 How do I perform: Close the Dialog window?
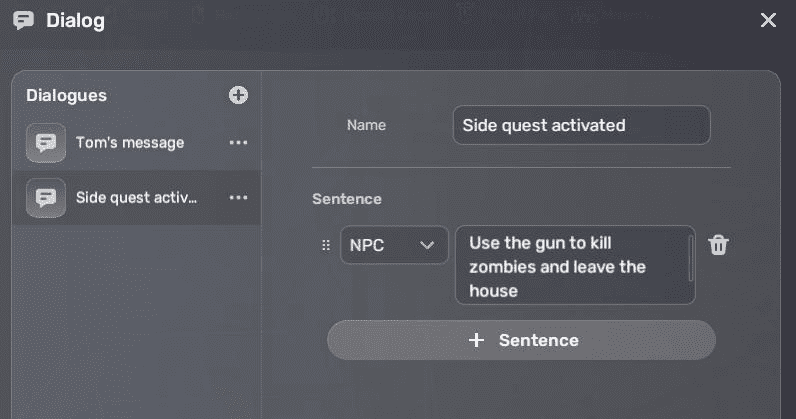(x=768, y=20)
